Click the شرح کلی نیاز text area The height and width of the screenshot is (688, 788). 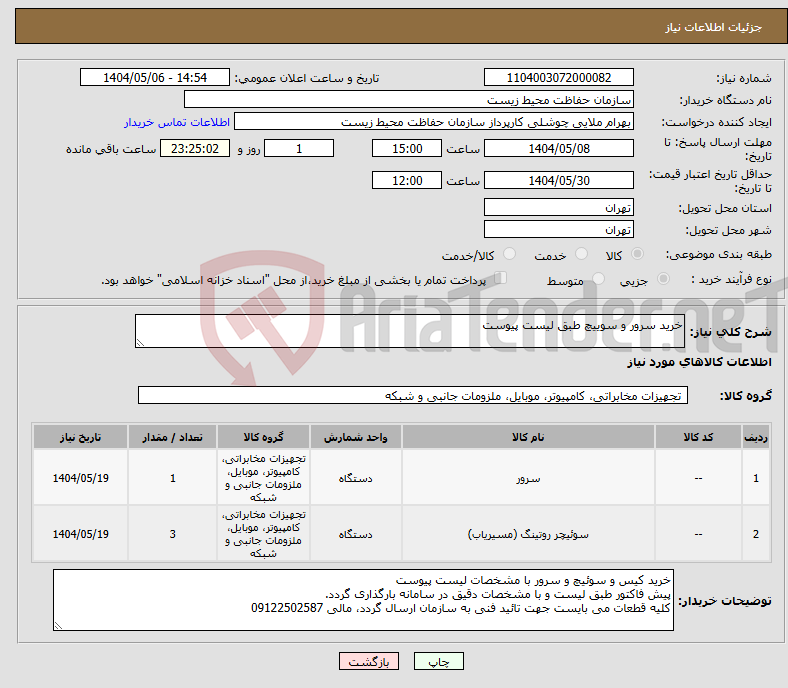(x=410, y=331)
